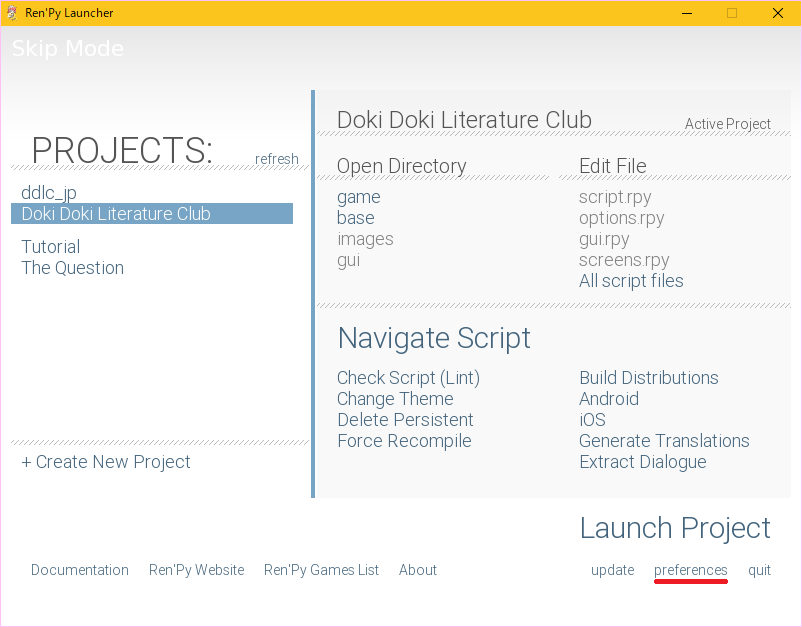Click Force Recompile
This screenshot has height=627, width=802.
click(404, 441)
